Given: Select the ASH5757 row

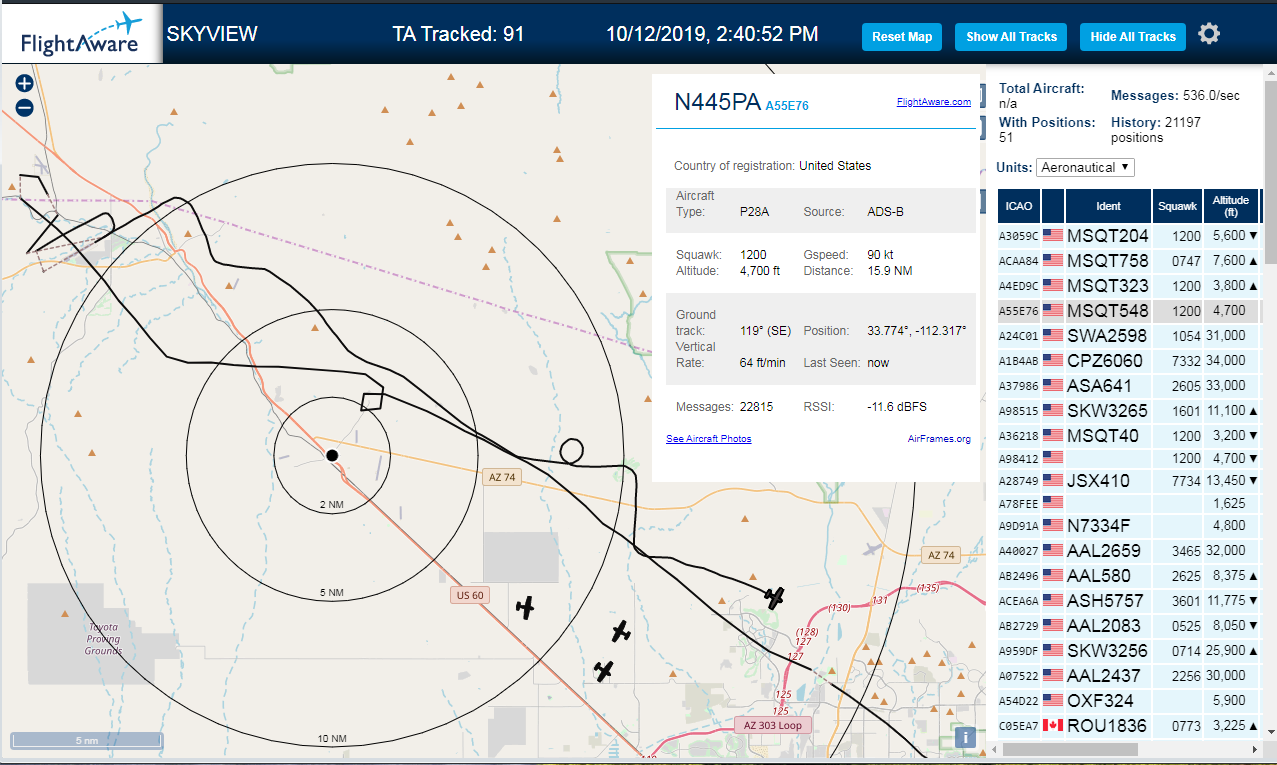Looking at the screenshot, I should point(1129,601).
